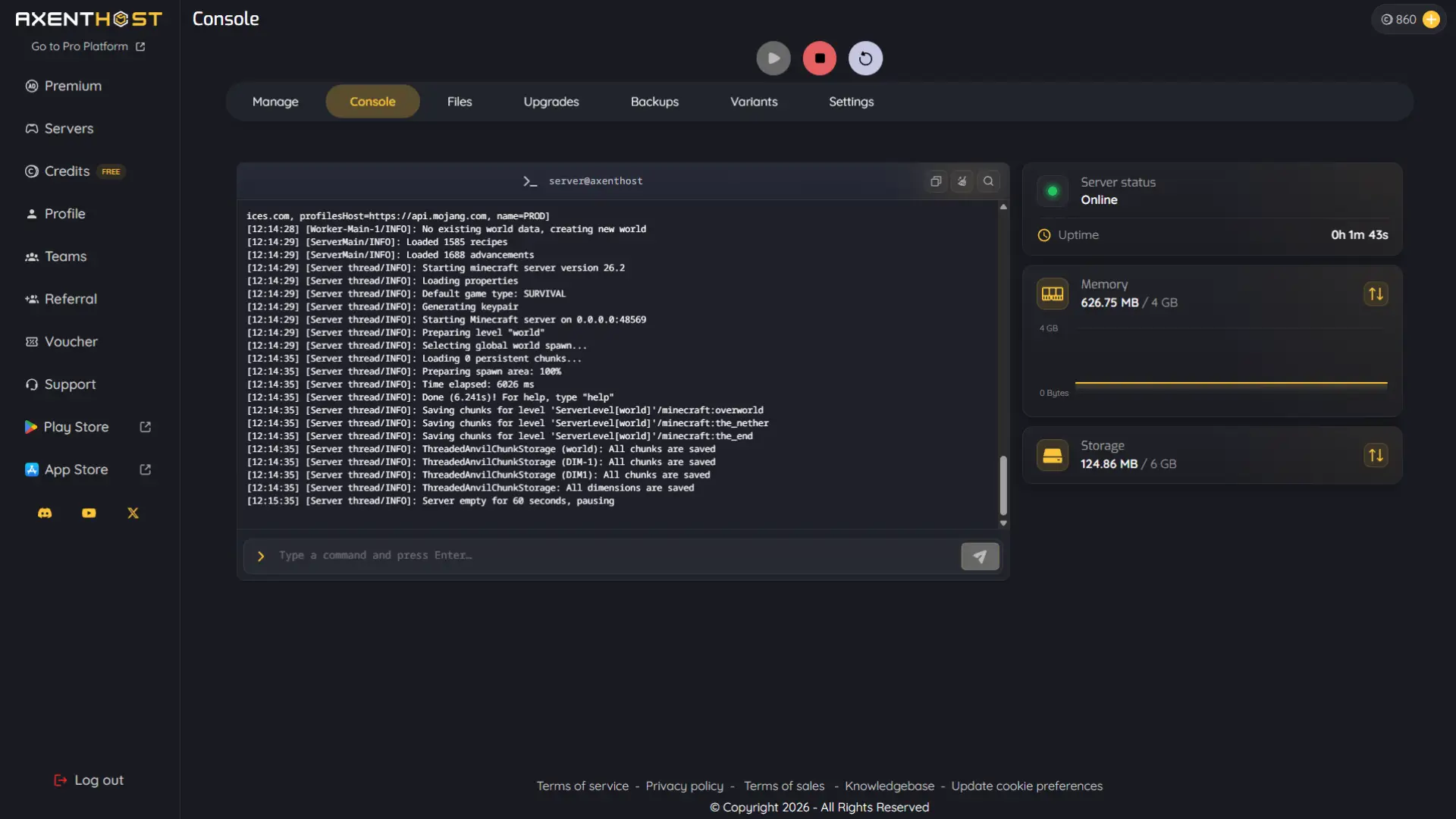This screenshot has width=1456, height=819.
Task: Log out of the account
Action: tap(89, 780)
